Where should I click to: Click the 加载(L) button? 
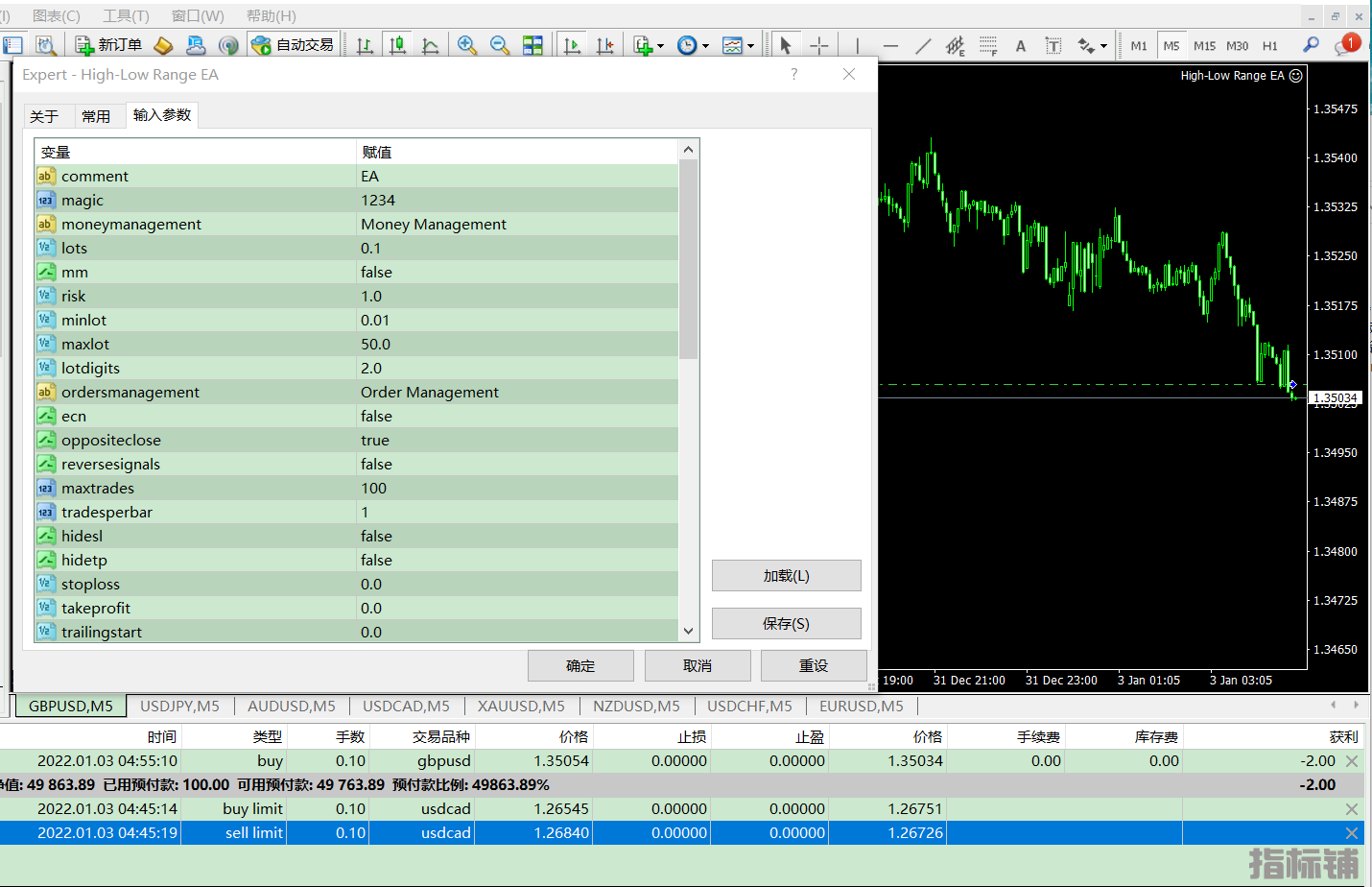click(786, 576)
